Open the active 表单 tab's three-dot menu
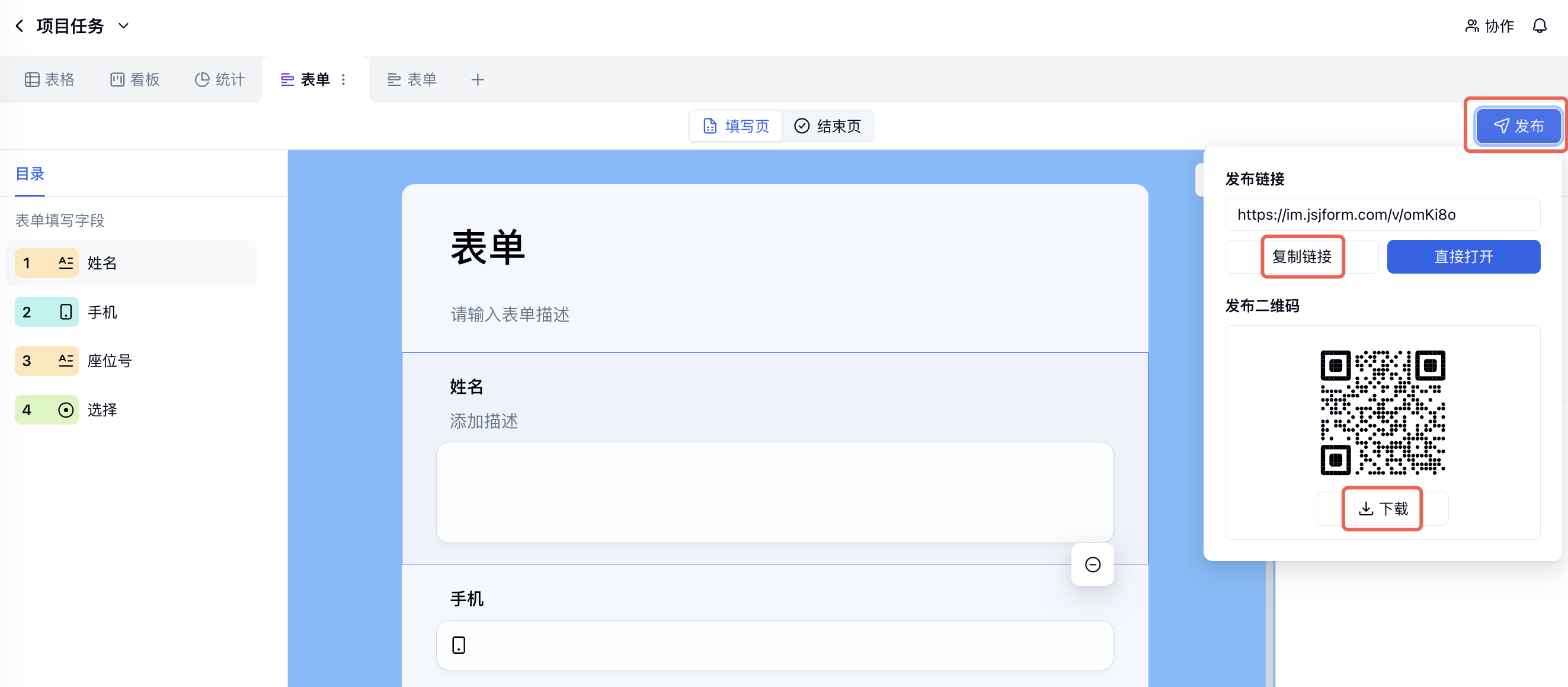Image resolution: width=1568 pixels, height=687 pixels. pos(343,80)
